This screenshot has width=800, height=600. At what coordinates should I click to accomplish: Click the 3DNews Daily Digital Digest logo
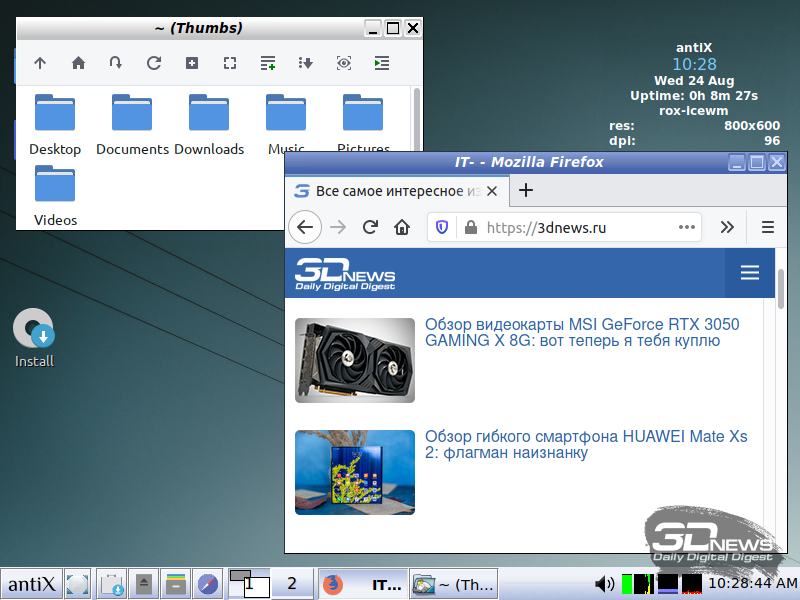345,274
